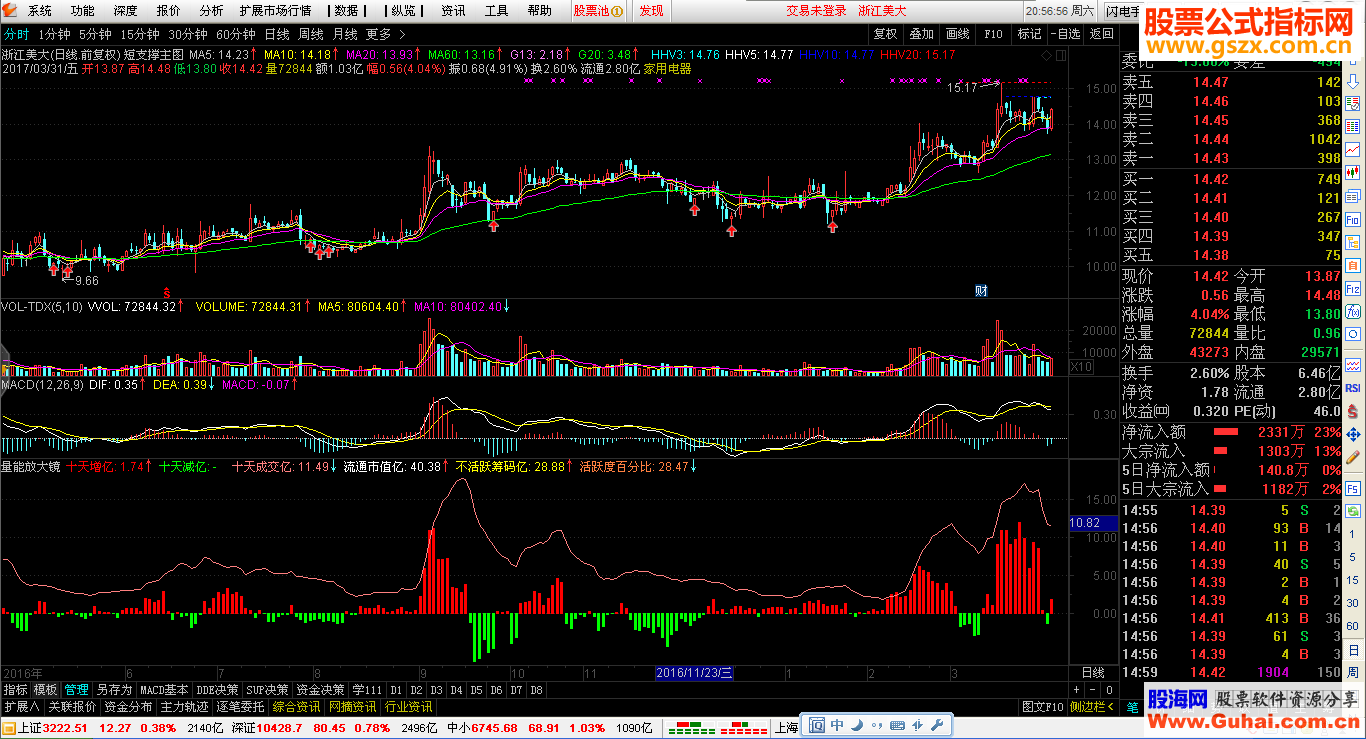Select the 分时 period tab
The width and height of the screenshot is (1366, 739).
pos(17,33)
